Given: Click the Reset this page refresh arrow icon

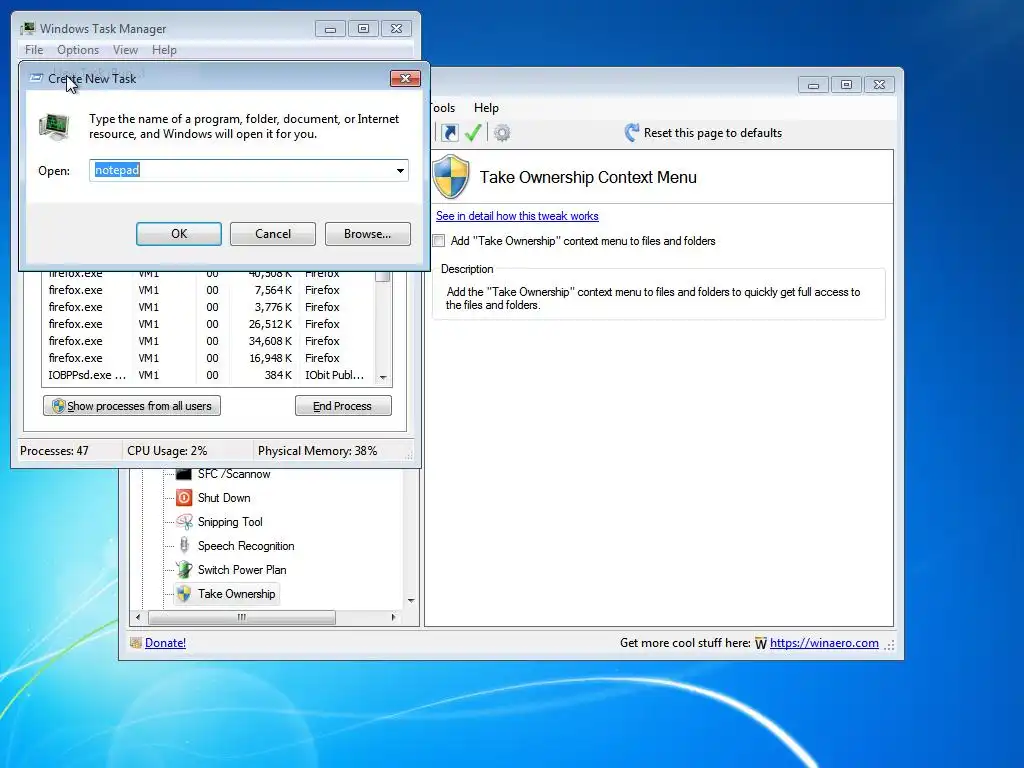Looking at the screenshot, I should (x=632, y=133).
